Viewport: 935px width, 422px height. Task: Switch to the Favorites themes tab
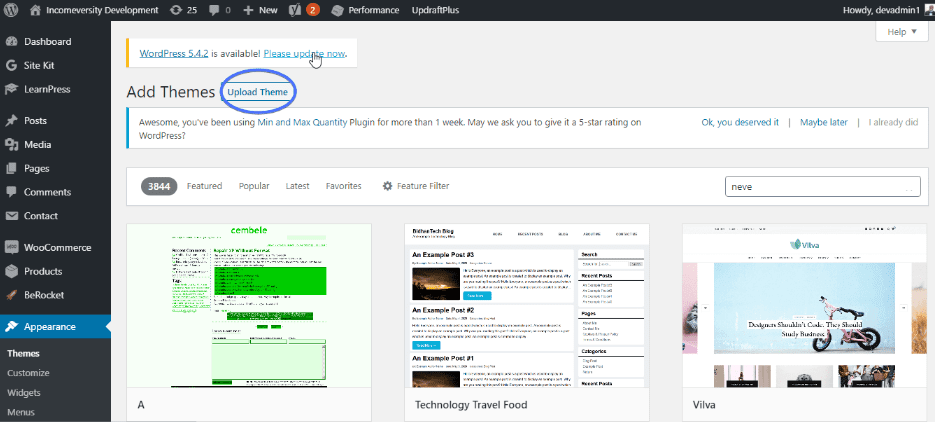pos(343,186)
